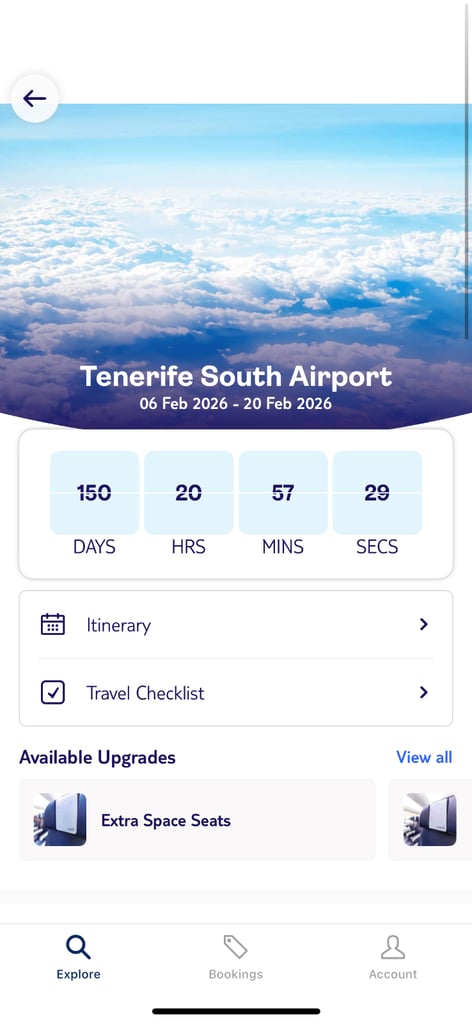Tap the back arrow button
The image size is (472, 1024).
[x=35, y=99]
